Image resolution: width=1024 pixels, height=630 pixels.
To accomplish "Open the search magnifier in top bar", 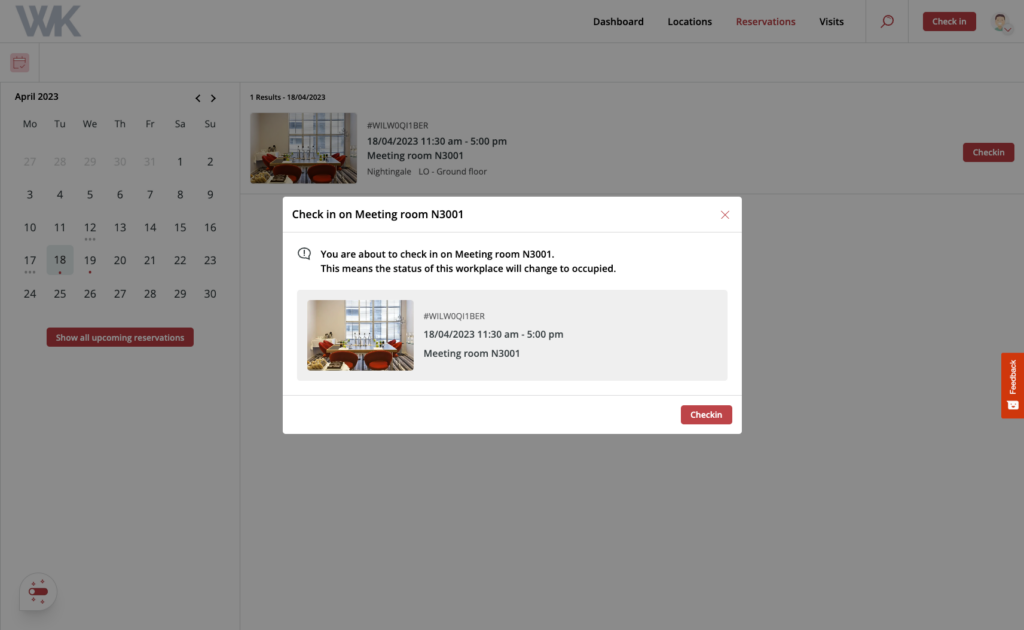I will point(887,21).
